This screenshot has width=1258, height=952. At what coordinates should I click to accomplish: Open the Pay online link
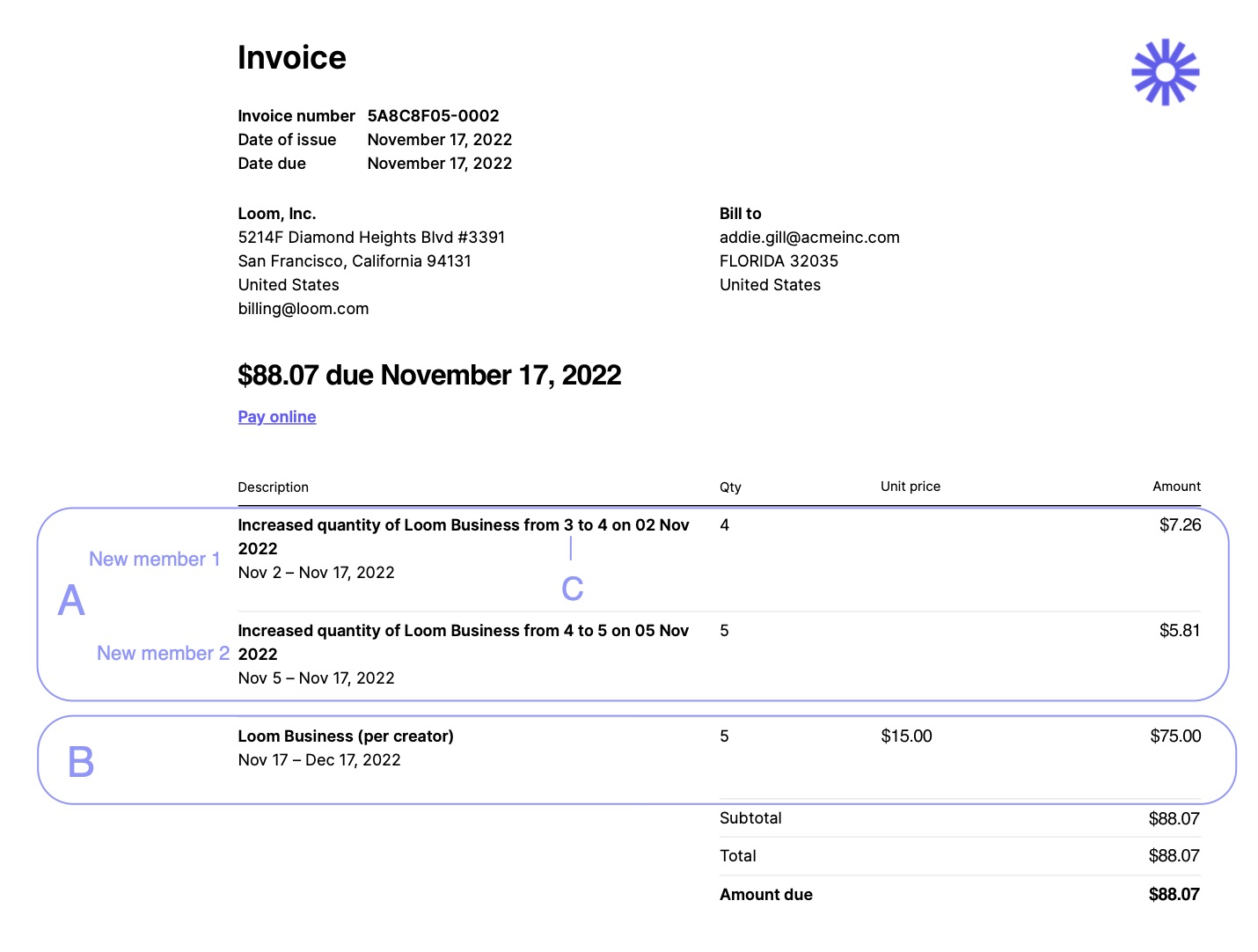(276, 417)
